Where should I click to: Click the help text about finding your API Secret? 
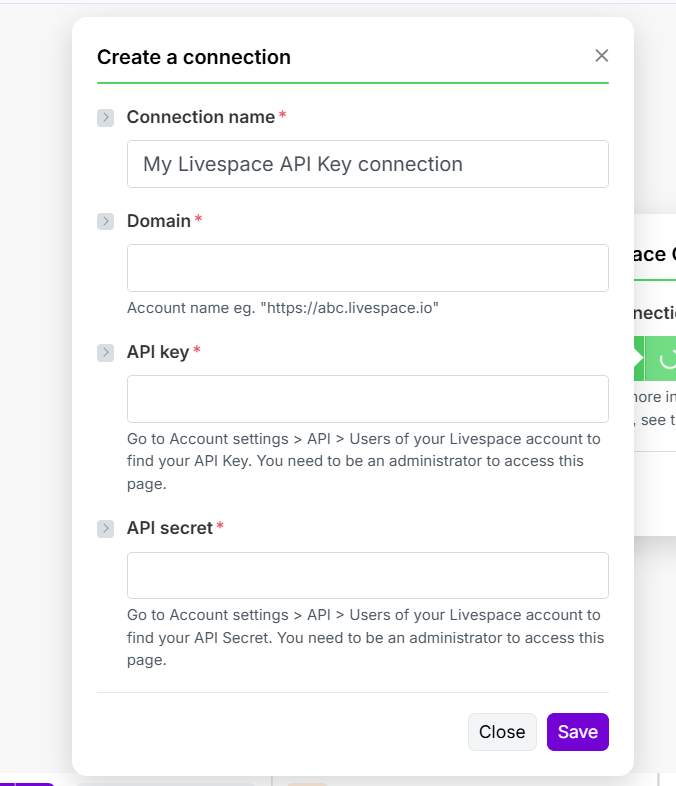364,637
